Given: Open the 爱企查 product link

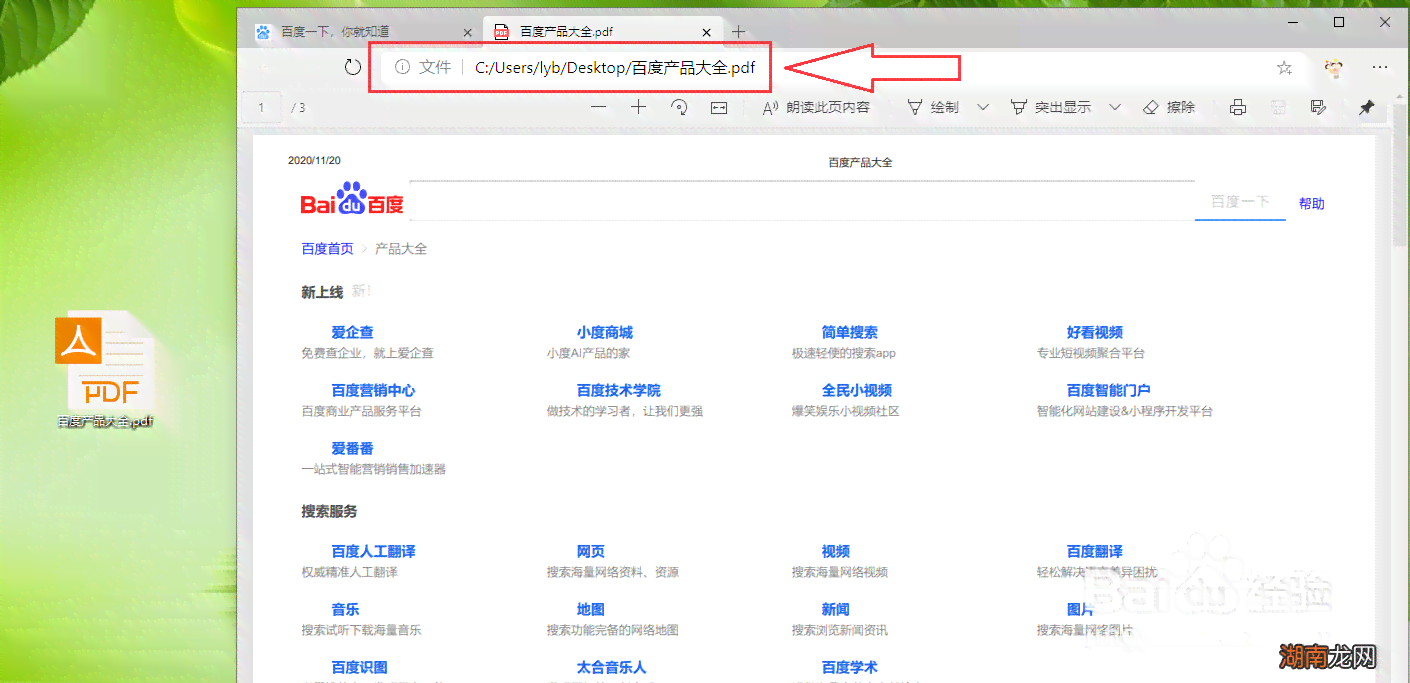Looking at the screenshot, I should point(352,332).
